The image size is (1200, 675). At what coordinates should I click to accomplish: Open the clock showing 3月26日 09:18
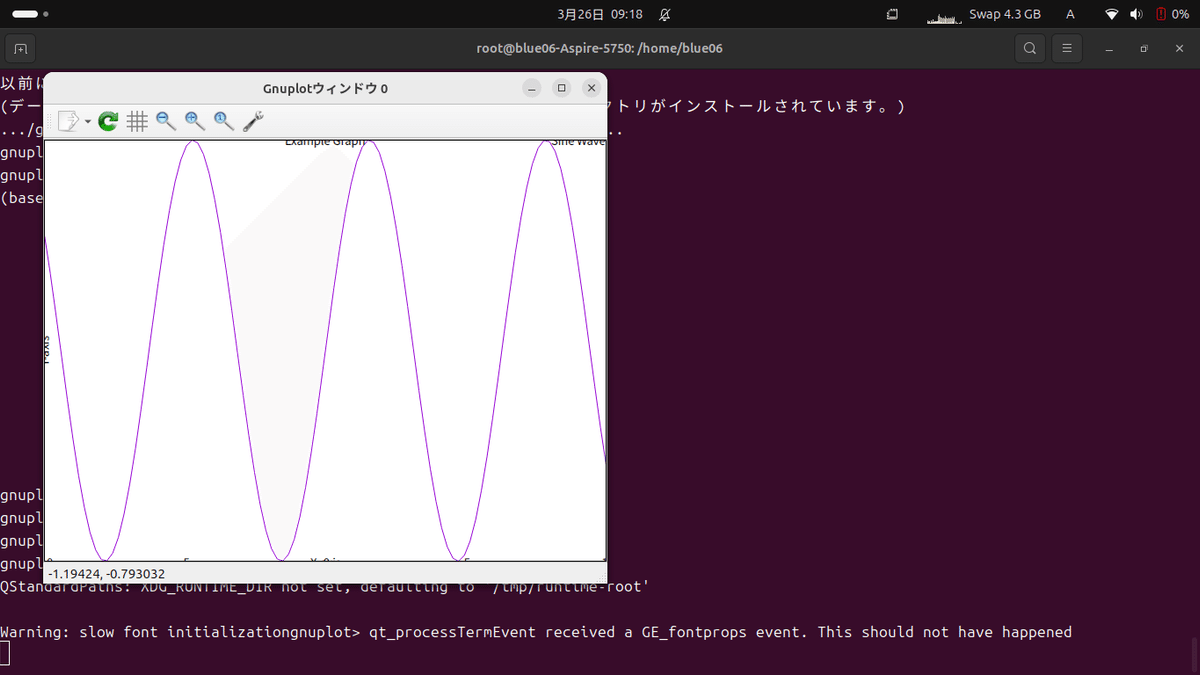pos(601,14)
